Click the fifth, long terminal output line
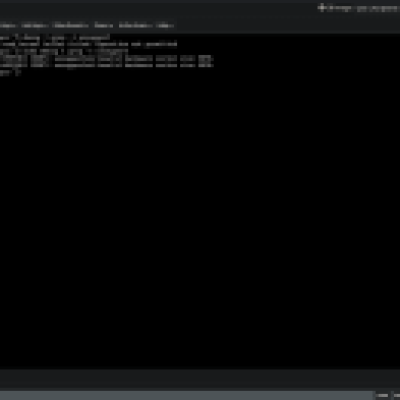 (x=106, y=66)
